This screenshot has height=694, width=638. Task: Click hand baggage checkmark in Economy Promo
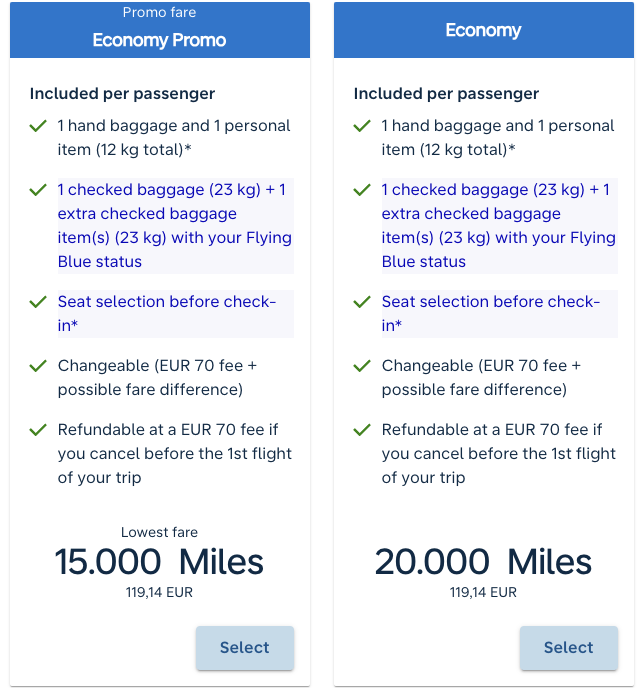point(39,127)
